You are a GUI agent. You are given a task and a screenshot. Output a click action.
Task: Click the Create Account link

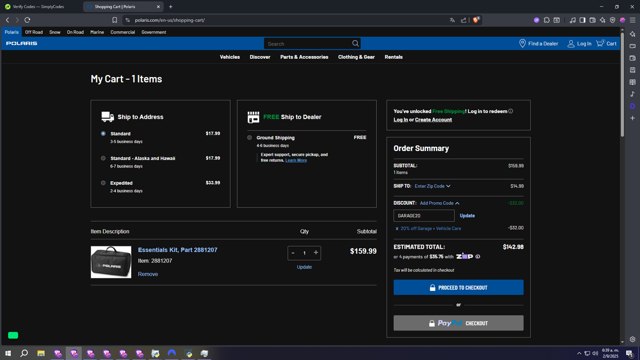coord(433,120)
